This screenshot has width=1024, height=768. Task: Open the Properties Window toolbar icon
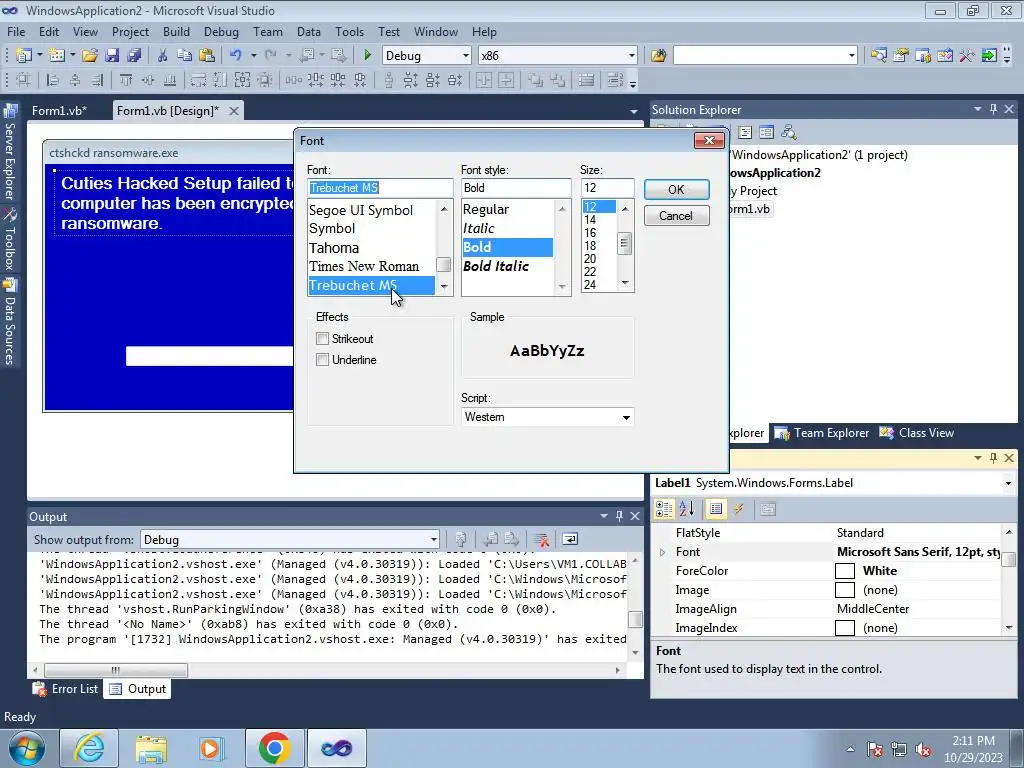(x=901, y=56)
